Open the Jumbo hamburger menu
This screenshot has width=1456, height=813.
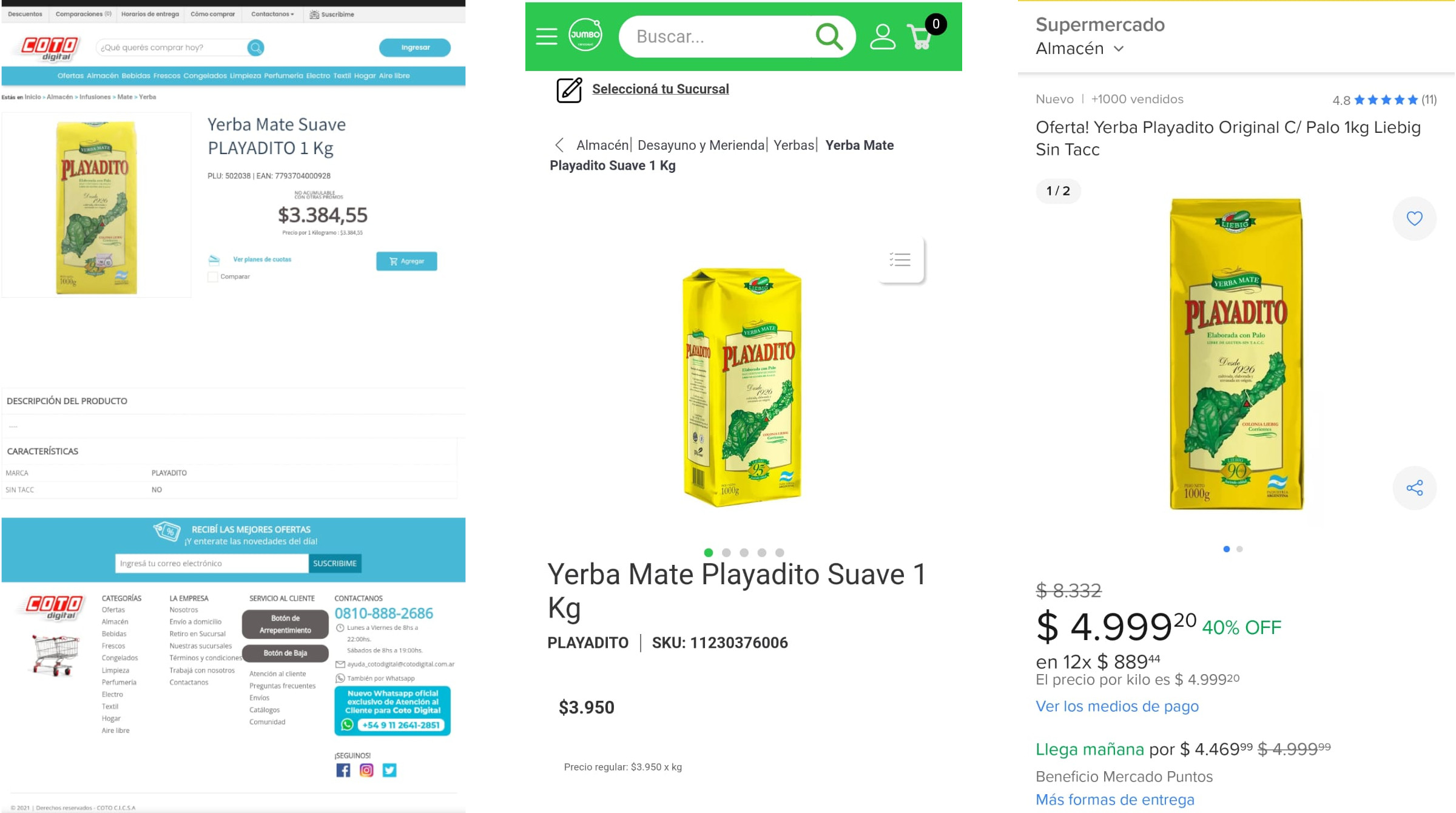[x=546, y=36]
